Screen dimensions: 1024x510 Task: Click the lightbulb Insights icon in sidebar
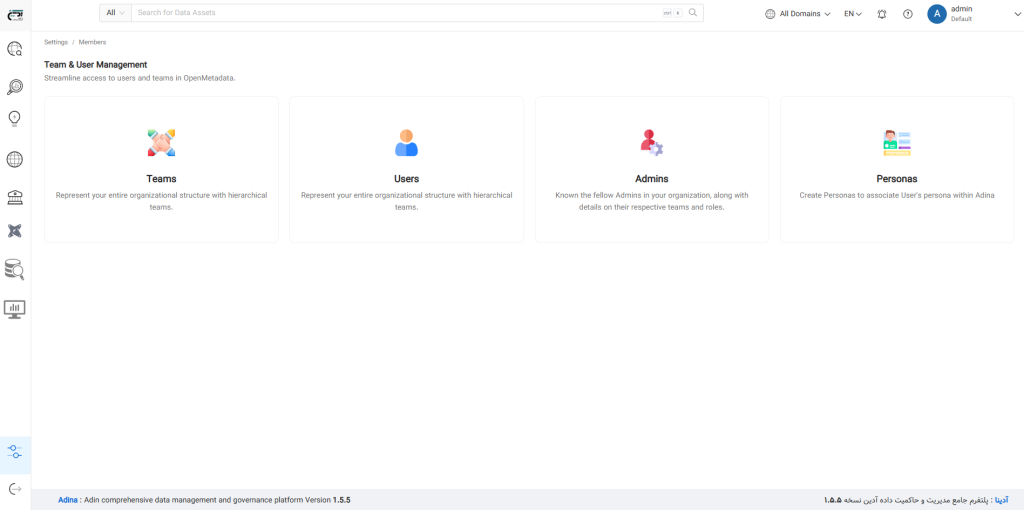coord(15,118)
